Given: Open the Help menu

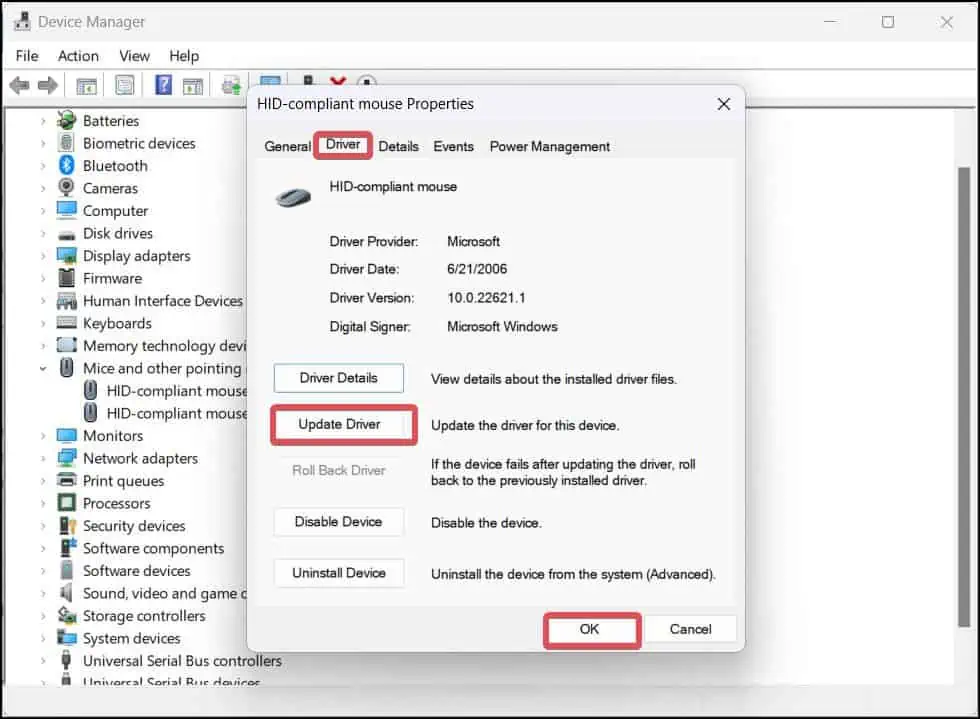Looking at the screenshot, I should click(184, 56).
